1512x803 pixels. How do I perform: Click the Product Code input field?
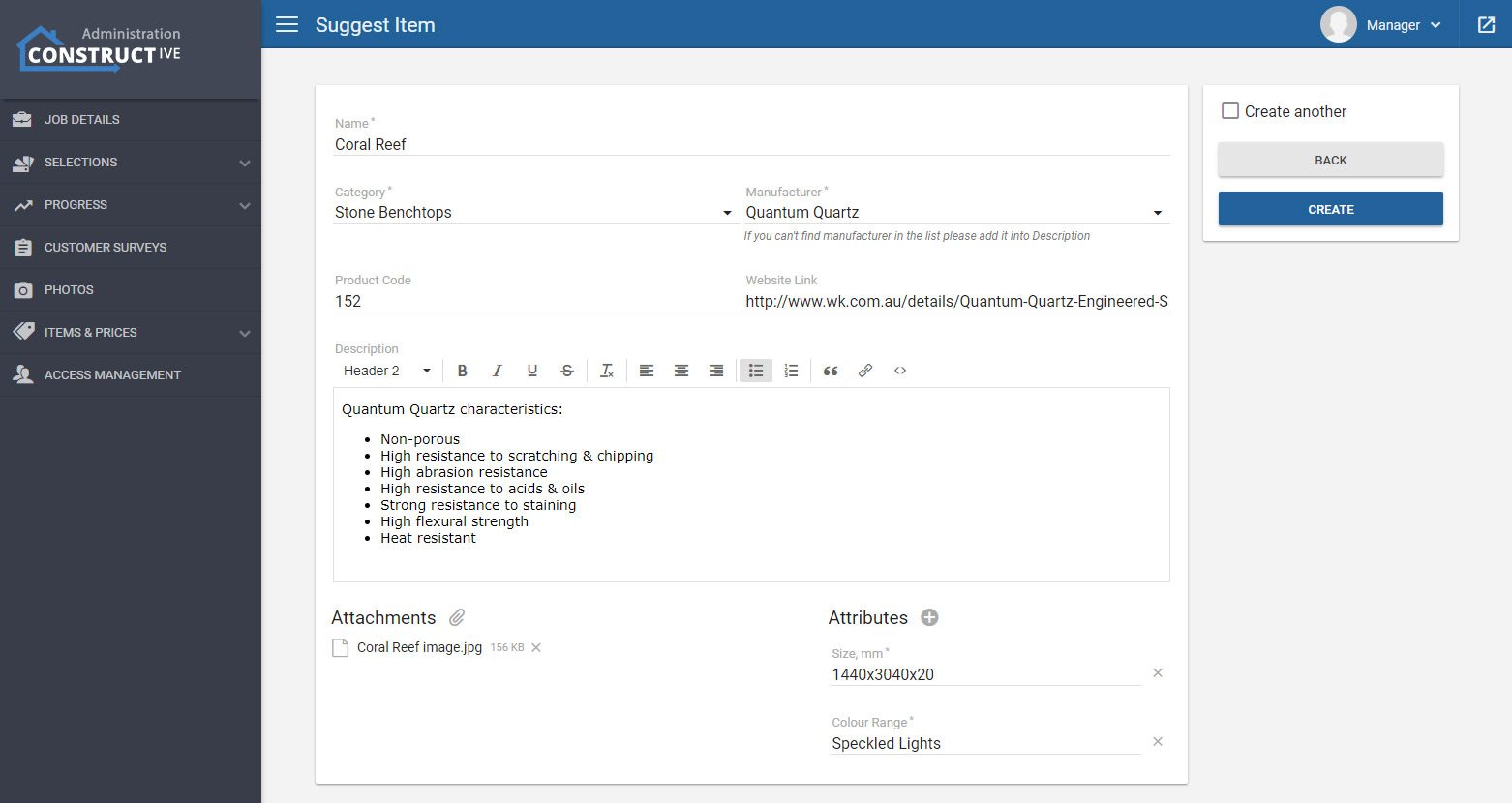pos(535,302)
